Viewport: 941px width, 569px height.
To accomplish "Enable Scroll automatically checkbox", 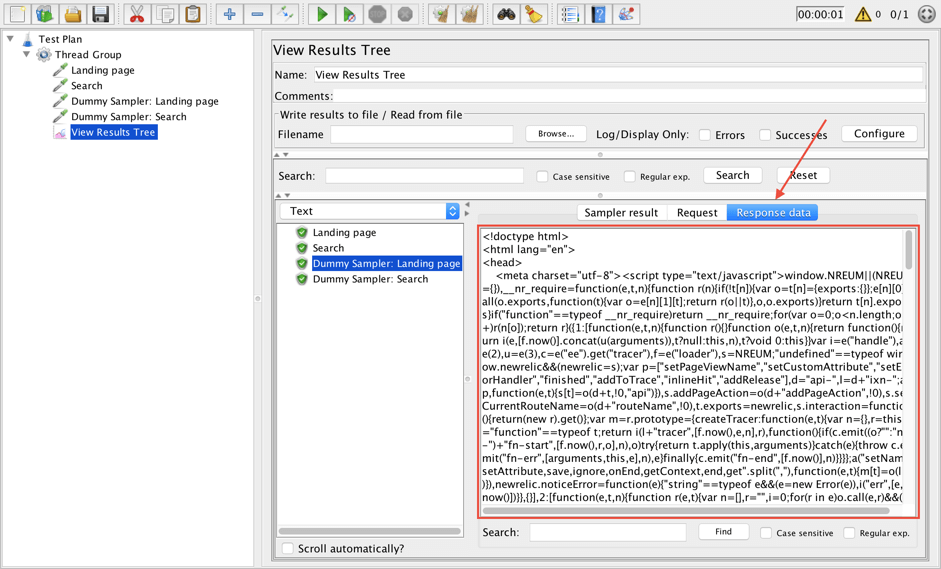I will (x=288, y=549).
